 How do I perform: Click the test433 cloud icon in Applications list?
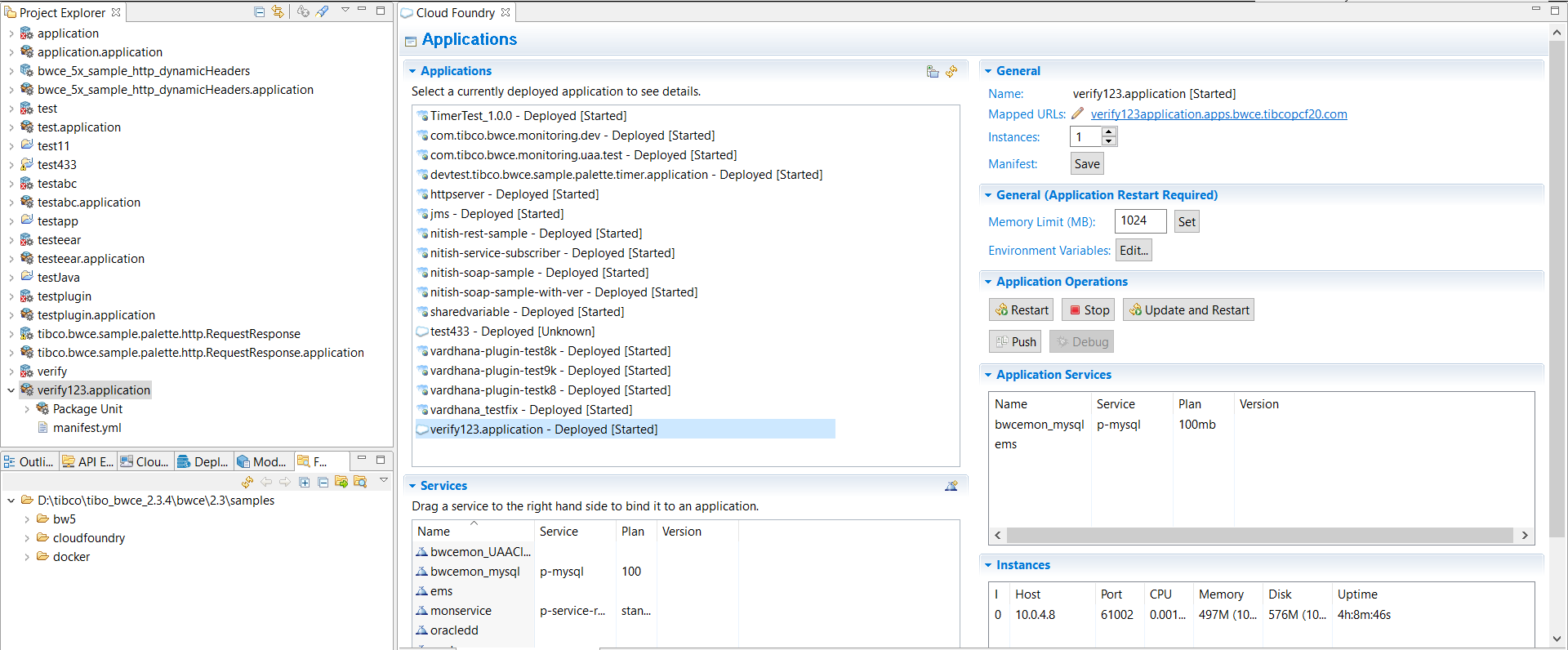(x=422, y=332)
